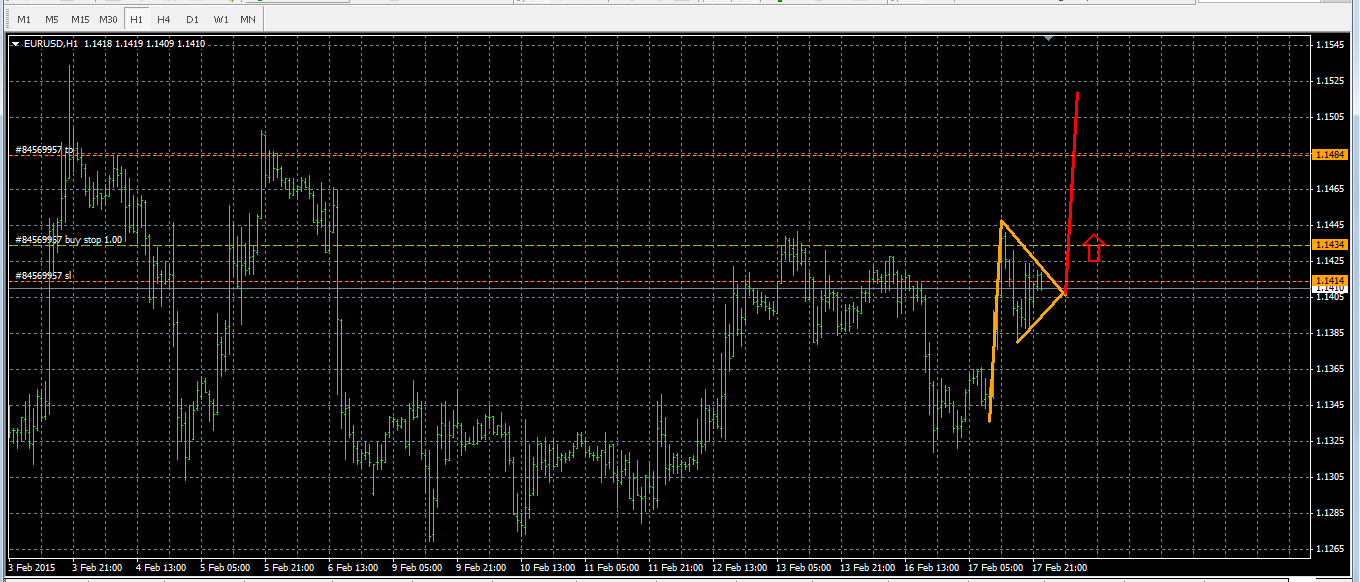
Task: Click the active H1 timeframe button
Action: click(137, 19)
